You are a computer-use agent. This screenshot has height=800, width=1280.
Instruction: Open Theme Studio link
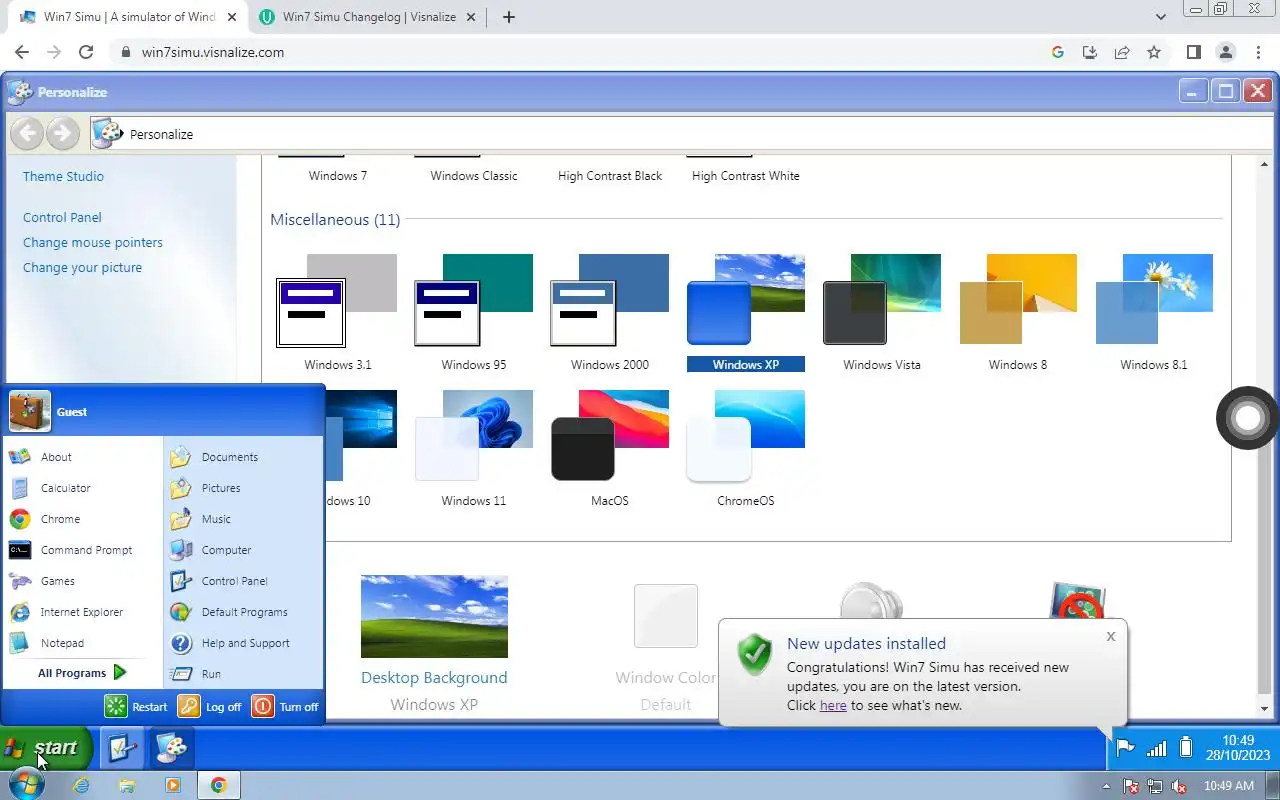click(x=63, y=176)
